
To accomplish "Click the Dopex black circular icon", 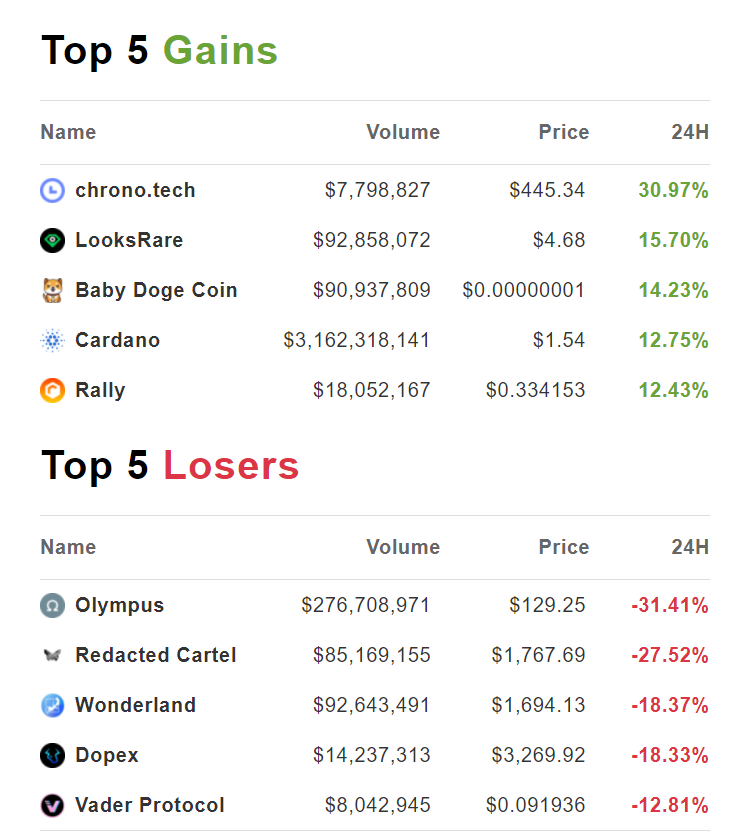I will (x=52, y=755).
